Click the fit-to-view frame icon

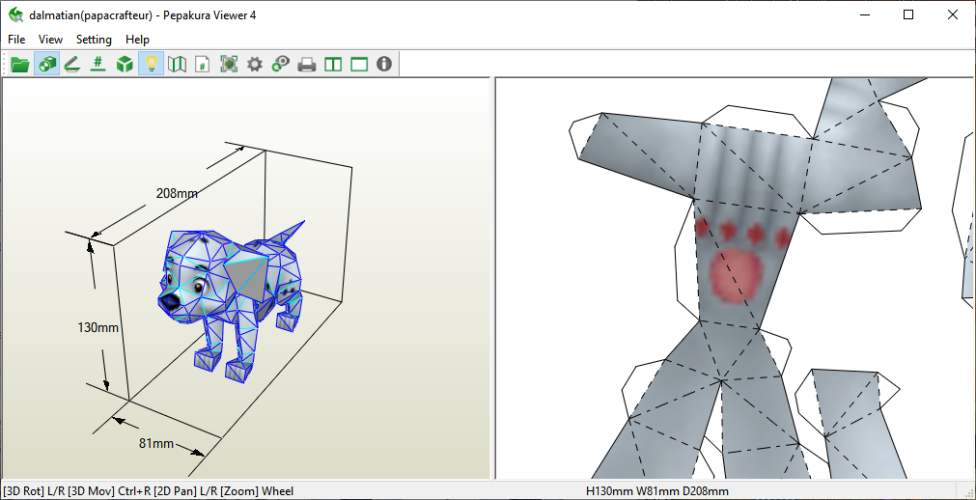coord(229,64)
